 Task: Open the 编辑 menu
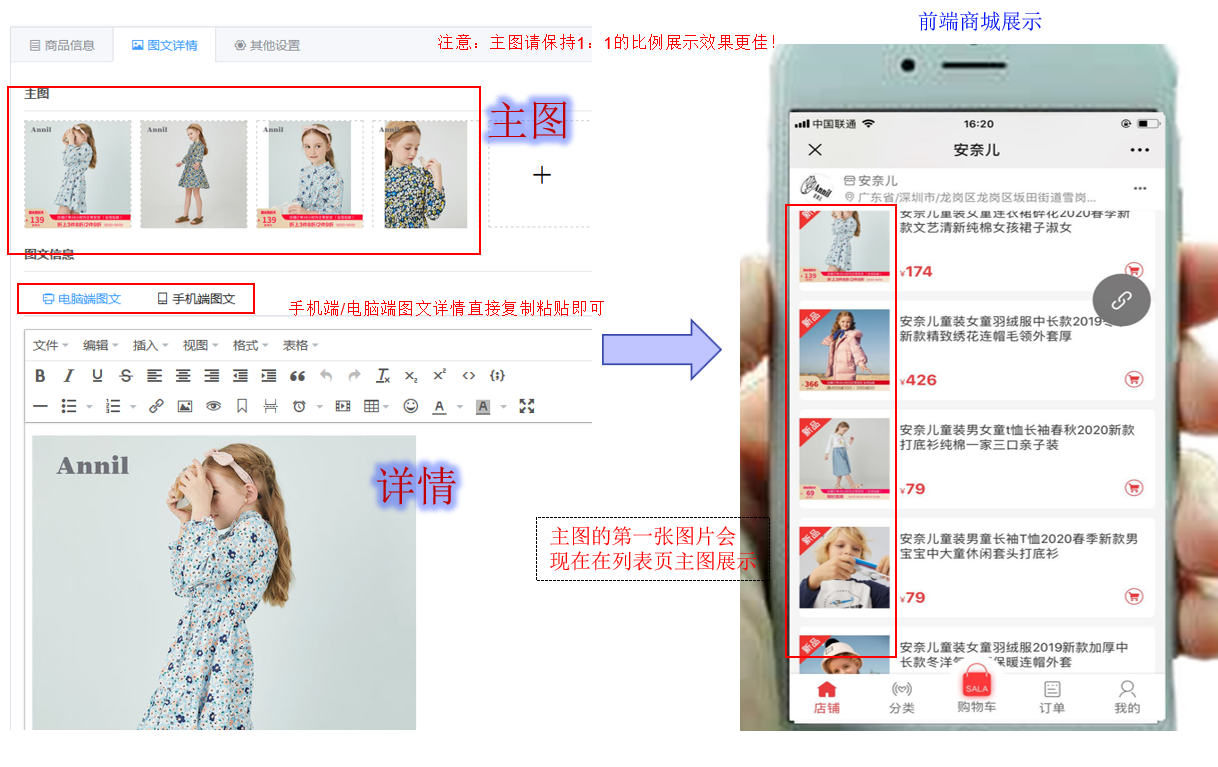[100, 345]
